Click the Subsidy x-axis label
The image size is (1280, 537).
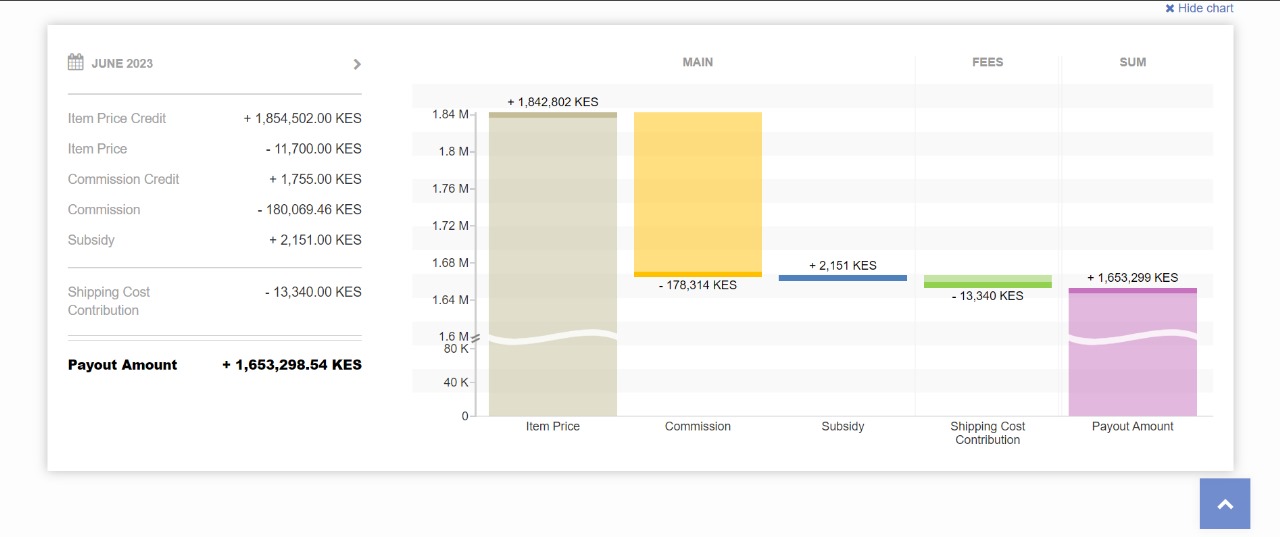pyautogui.click(x=843, y=426)
